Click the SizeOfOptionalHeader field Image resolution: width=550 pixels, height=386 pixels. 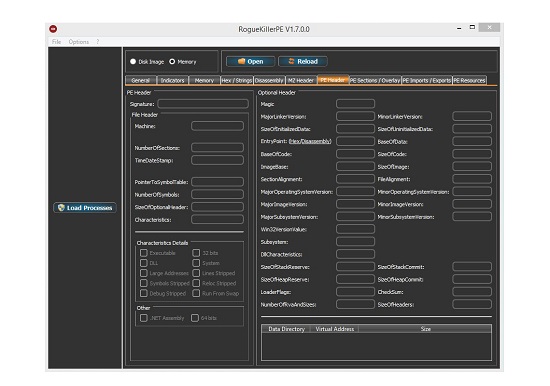217,207
